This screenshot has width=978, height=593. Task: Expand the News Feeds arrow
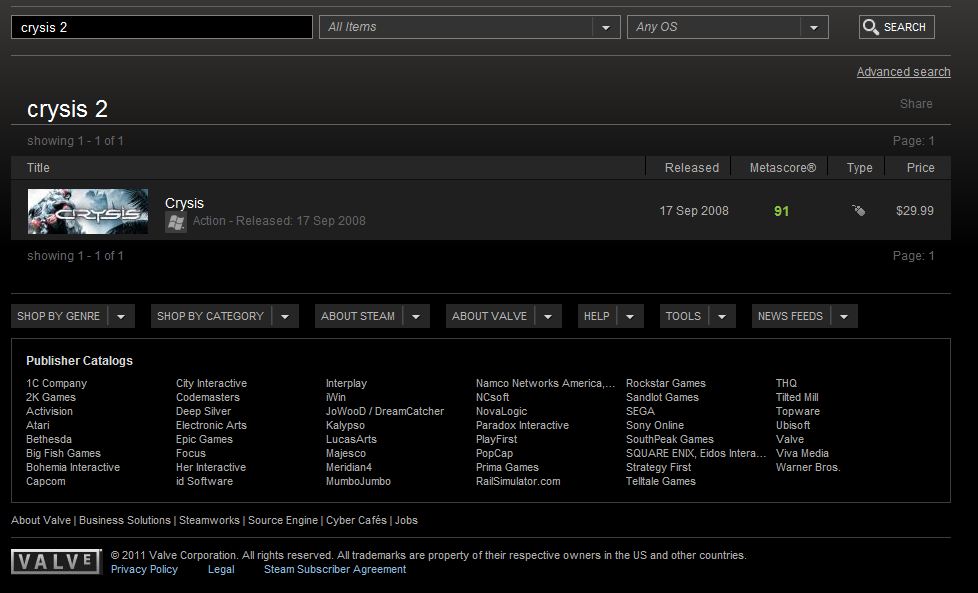[x=844, y=317]
